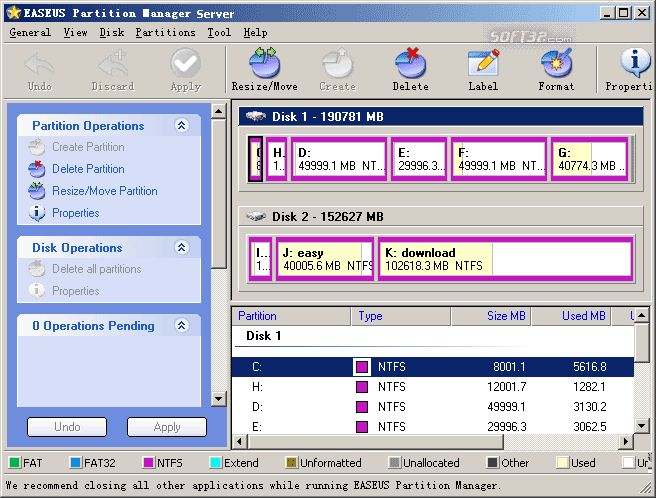Click partition list horizontal scroll right arrow
The height and width of the screenshot is (498, 656).
625,441
